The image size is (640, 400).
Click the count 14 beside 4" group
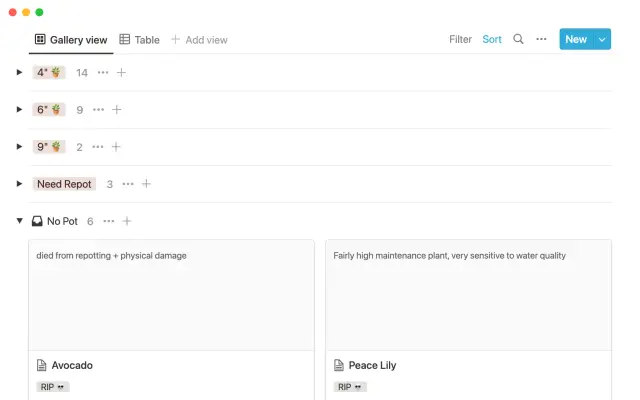(82, 73)
